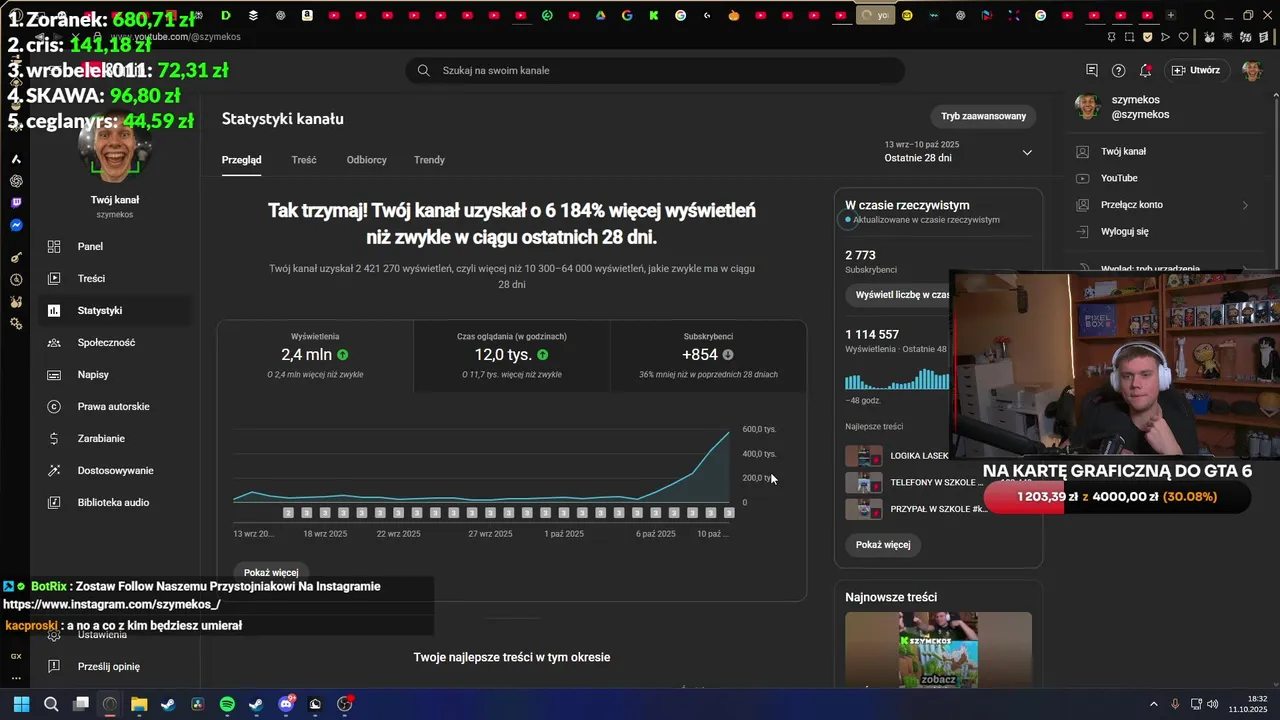This screenshot has height=720, width=1280.
Task: Open Discord from the taskbar
Action: [x=286, y=704]
